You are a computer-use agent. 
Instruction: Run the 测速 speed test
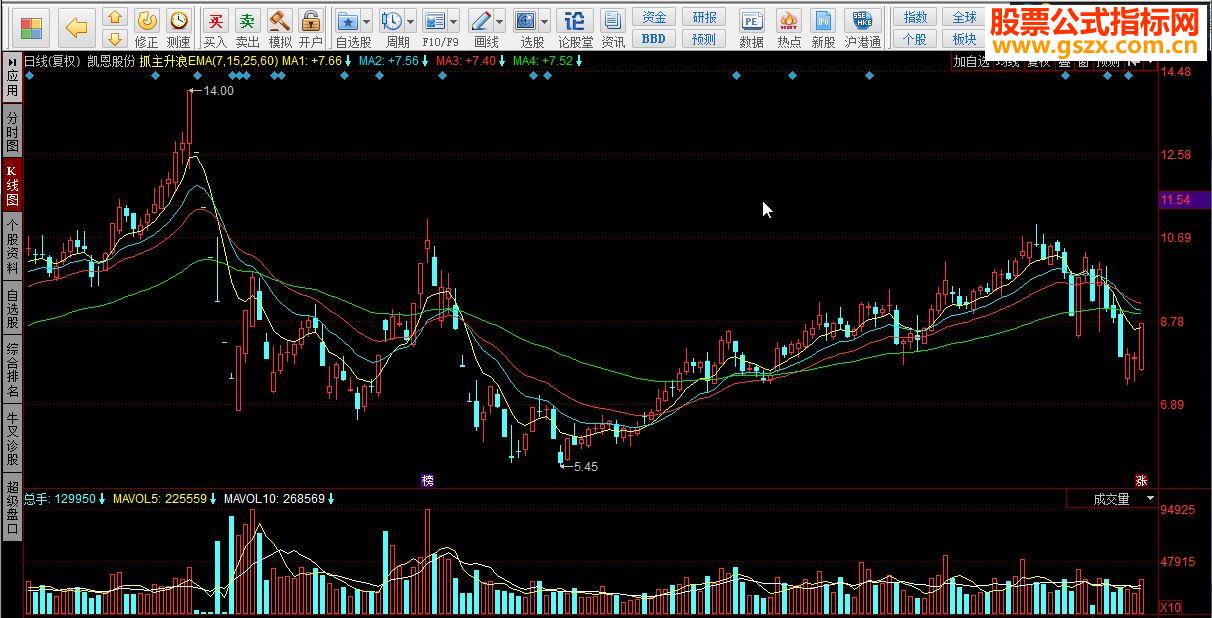[x=178, y=19]
